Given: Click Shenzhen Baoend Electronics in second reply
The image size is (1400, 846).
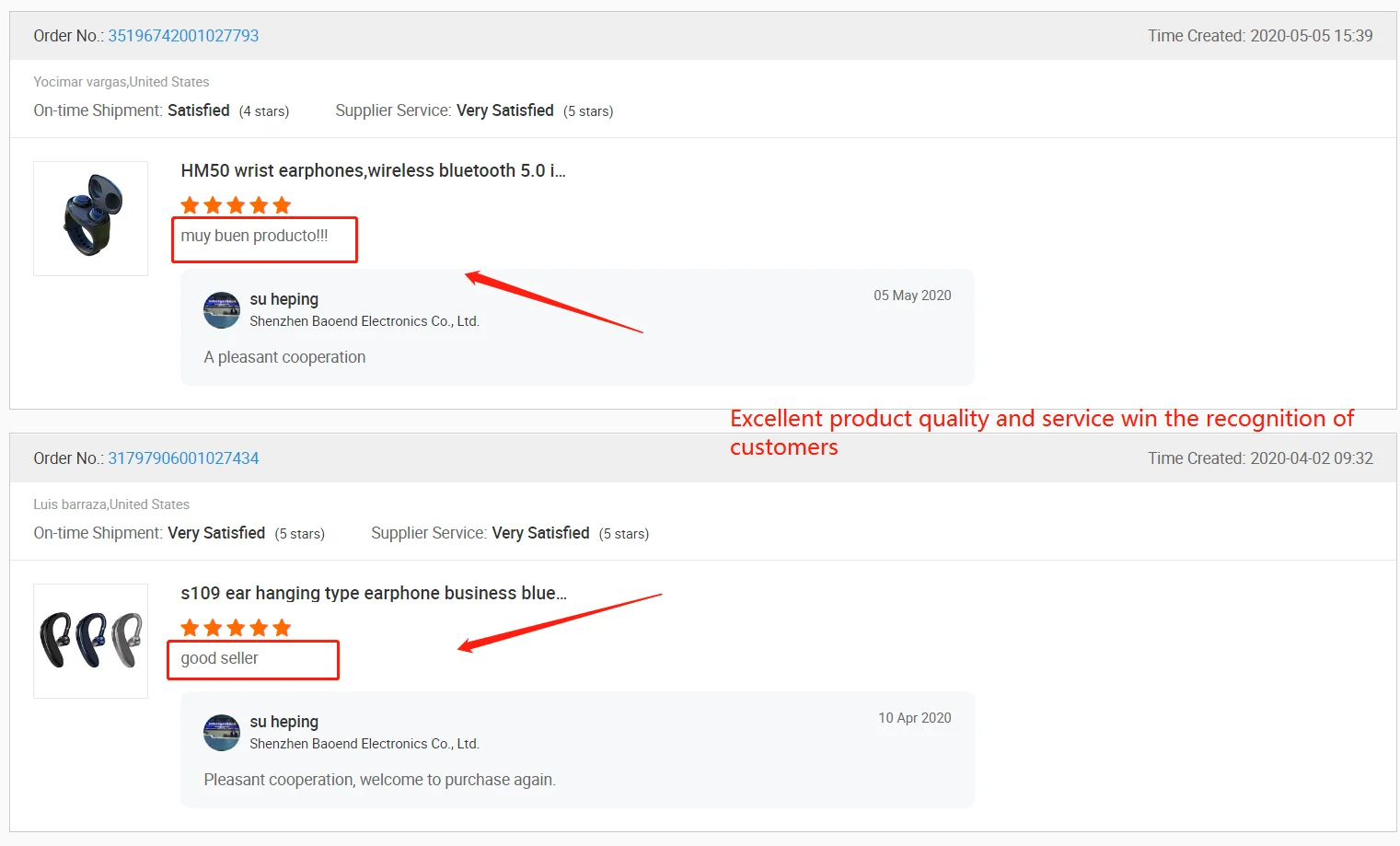Looking at the screenshot, I should click(364, 744).
